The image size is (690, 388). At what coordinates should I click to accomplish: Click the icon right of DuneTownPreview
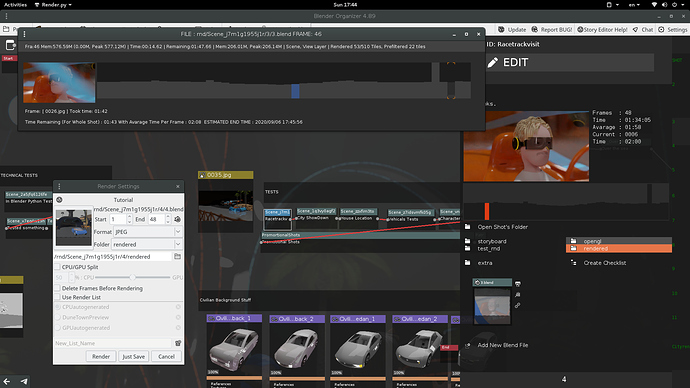point(178,317)
